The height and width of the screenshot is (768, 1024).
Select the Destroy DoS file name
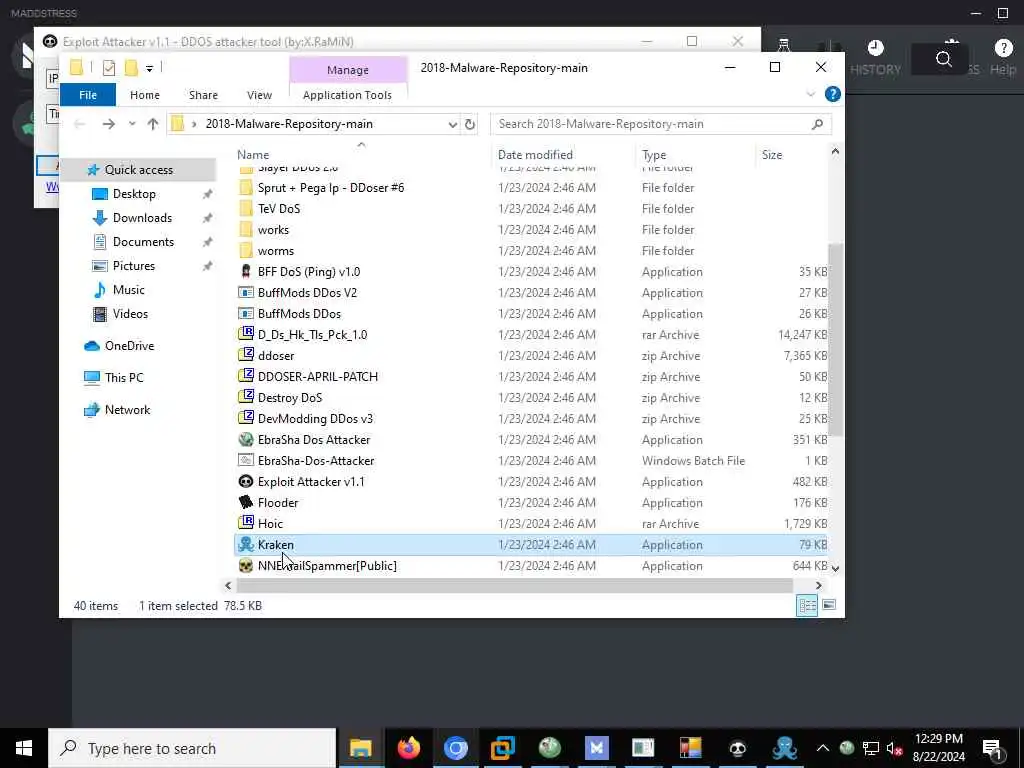(x=289, y=398)
